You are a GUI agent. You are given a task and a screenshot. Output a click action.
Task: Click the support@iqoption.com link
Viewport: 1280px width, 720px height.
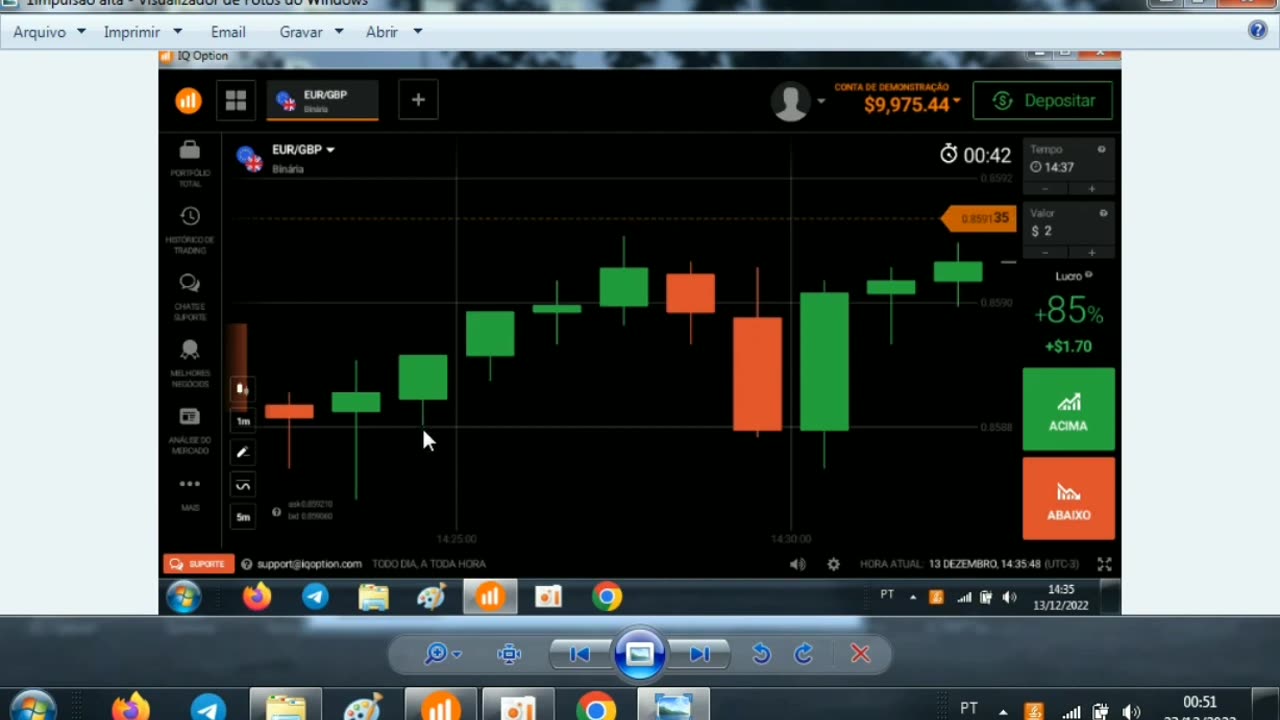pyautogui.click(x=309, y=564)
